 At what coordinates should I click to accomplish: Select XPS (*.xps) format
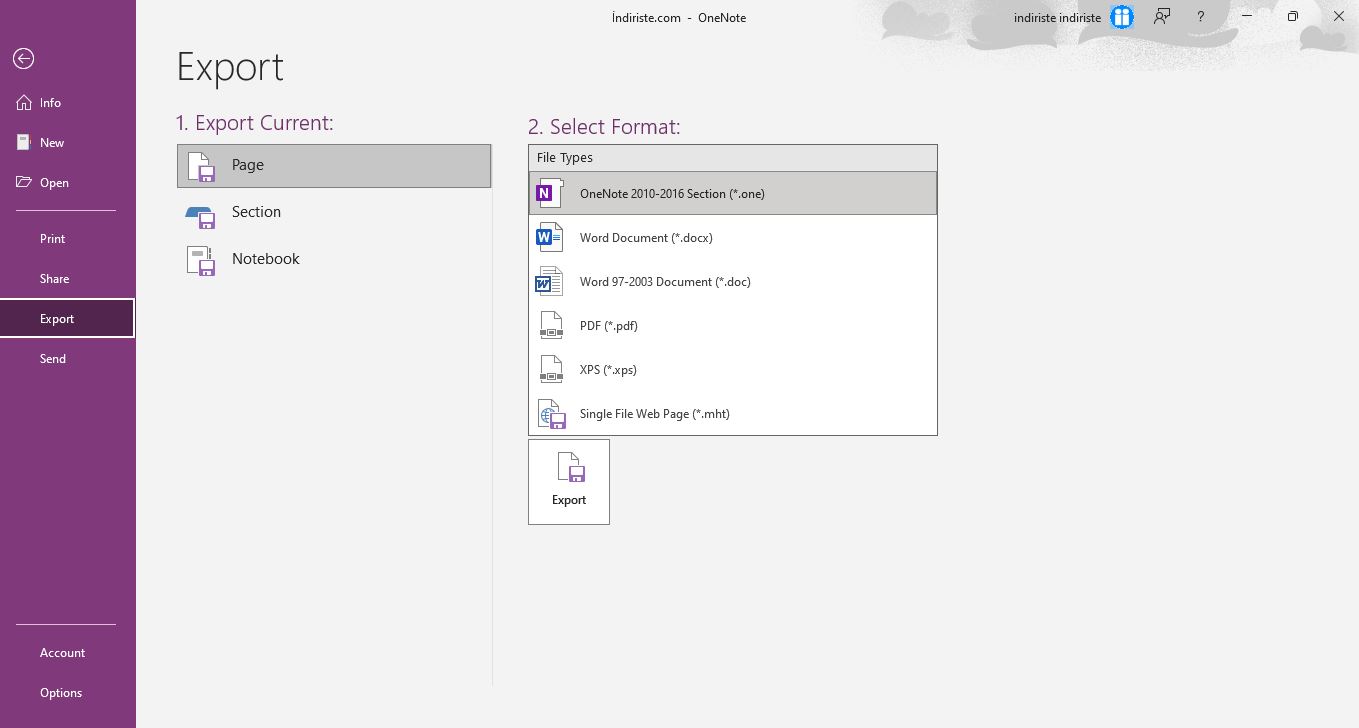tap(733, 370)
